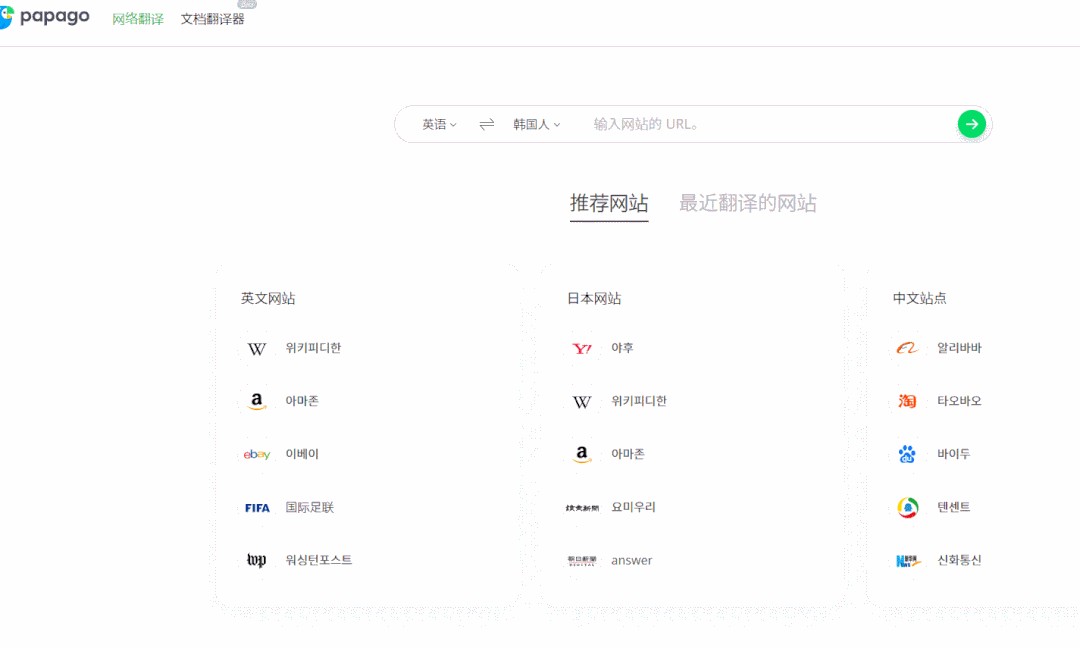Click the Wikipedia icon under 英文网站
The height and width of the screenshot is (648, 1080).
[257, 348]
